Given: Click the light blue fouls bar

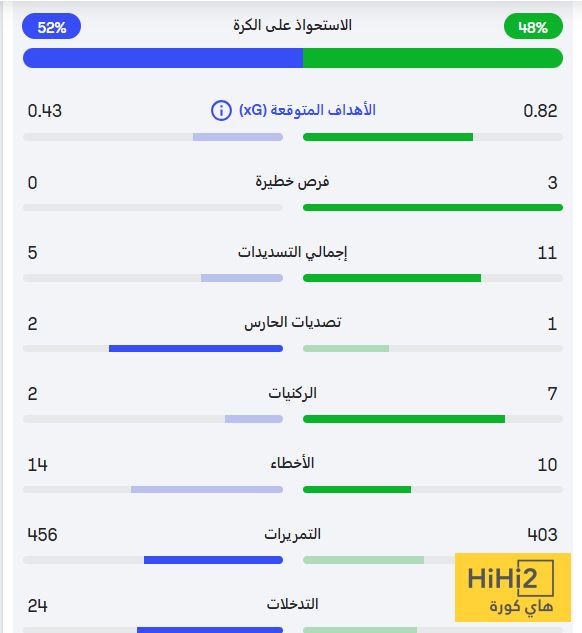Looking at the screenshot, I should (x=207, y=490).
